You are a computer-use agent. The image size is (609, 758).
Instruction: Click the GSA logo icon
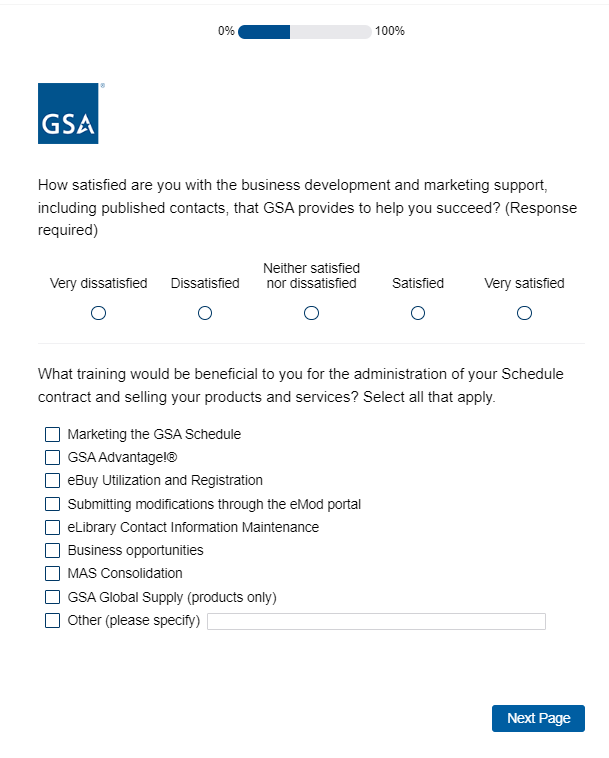click(68, 114)
